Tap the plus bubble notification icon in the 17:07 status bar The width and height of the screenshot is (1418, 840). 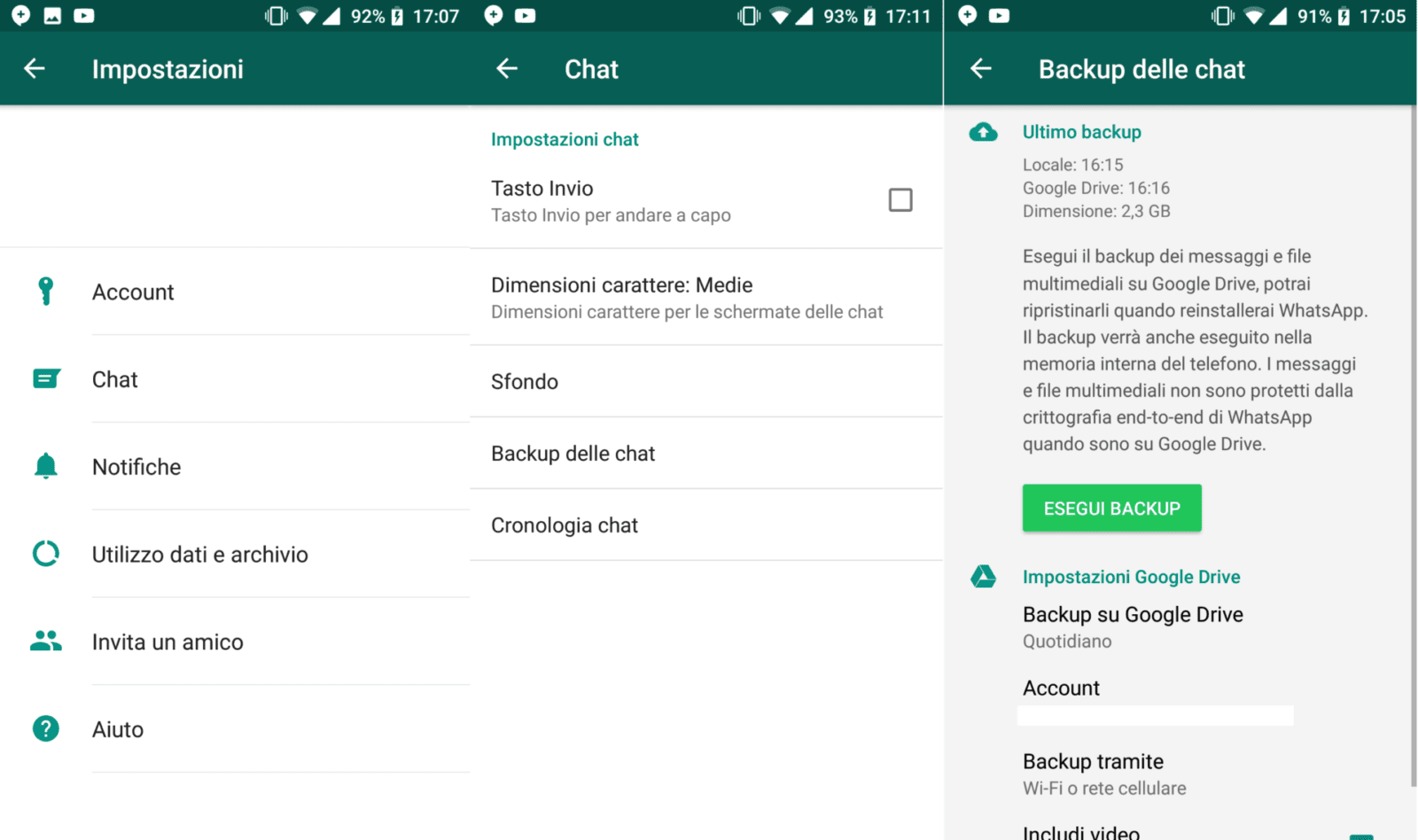click(x=20, y=16)
